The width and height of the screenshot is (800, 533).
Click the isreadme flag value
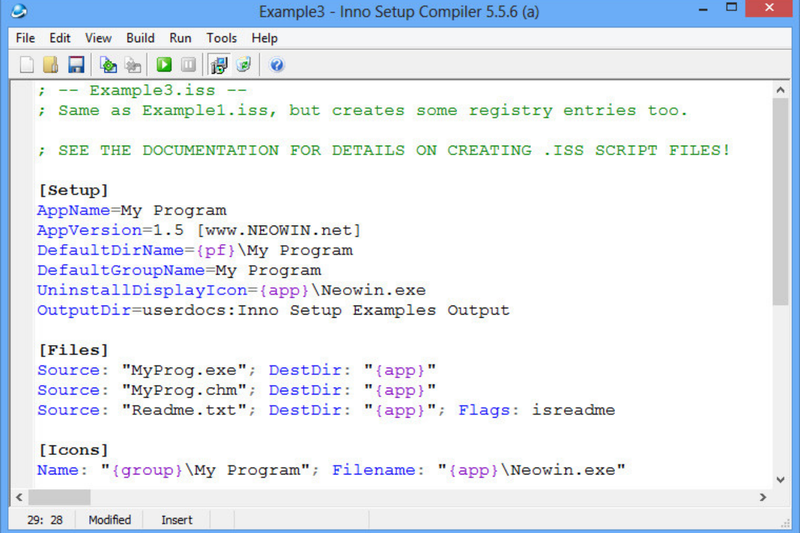pyautogui.click(x=573, y=410)
